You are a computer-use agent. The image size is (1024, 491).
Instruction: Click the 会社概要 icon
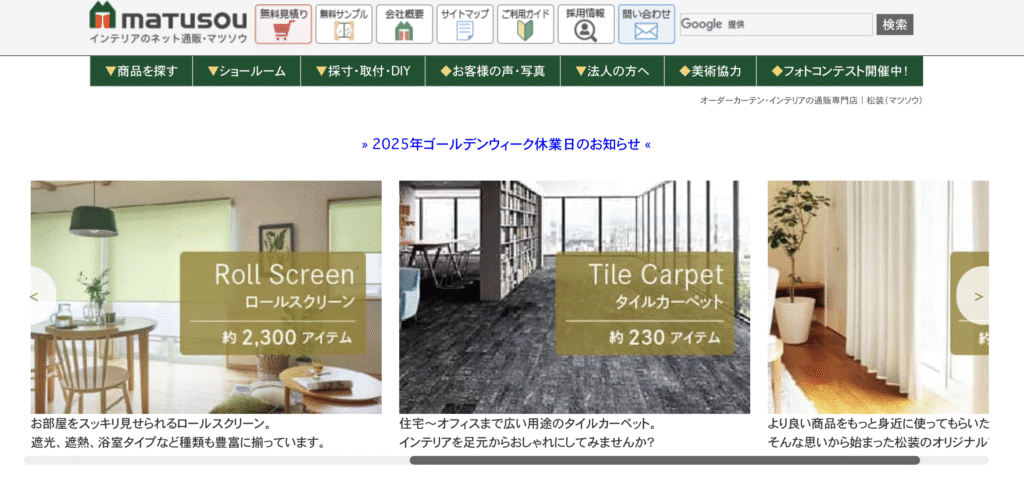pyautogui.click(x=404, y=24)
